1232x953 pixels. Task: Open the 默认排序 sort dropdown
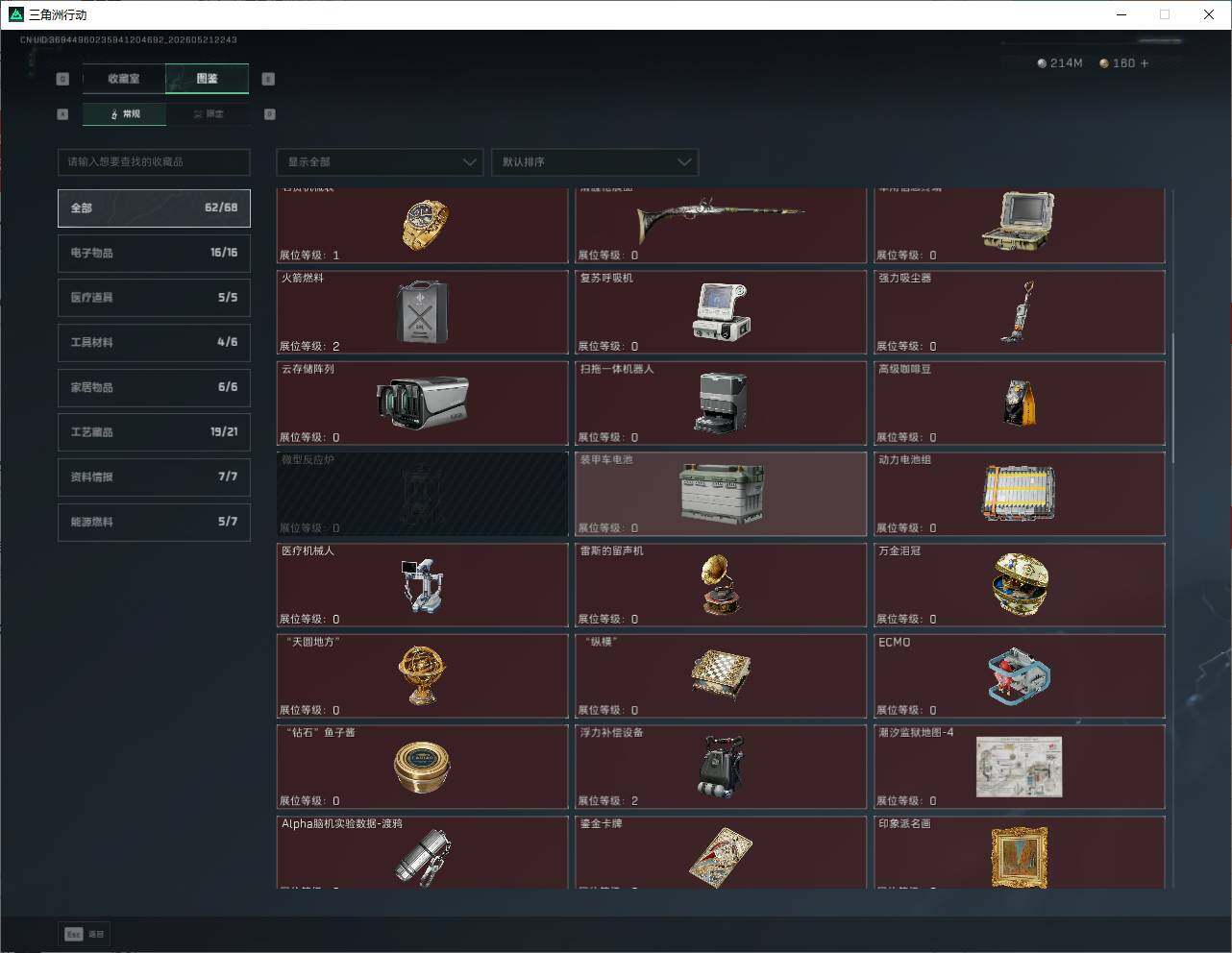pyautogui.click(x=595, y=162)
